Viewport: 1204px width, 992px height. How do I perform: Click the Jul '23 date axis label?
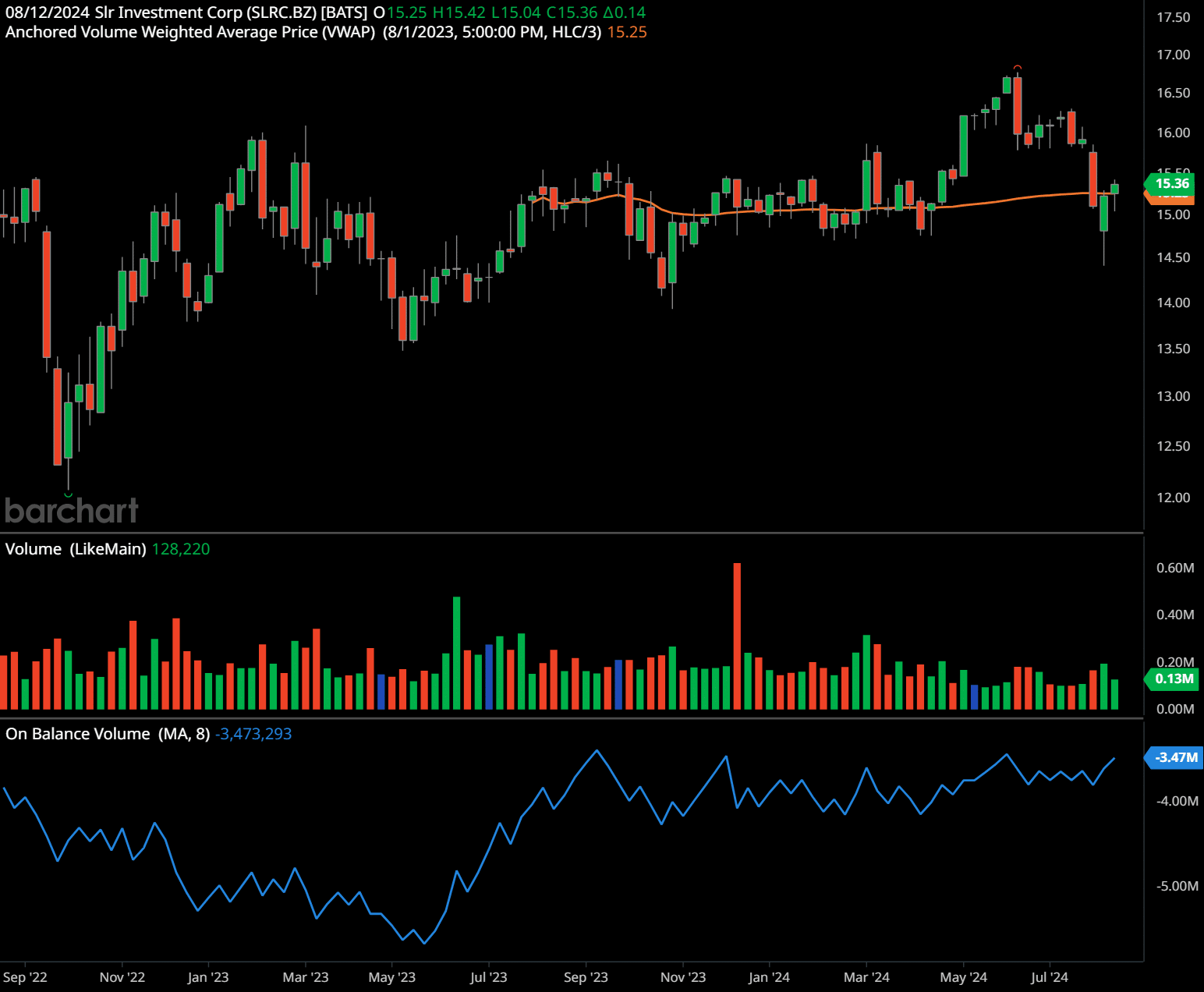488,977
